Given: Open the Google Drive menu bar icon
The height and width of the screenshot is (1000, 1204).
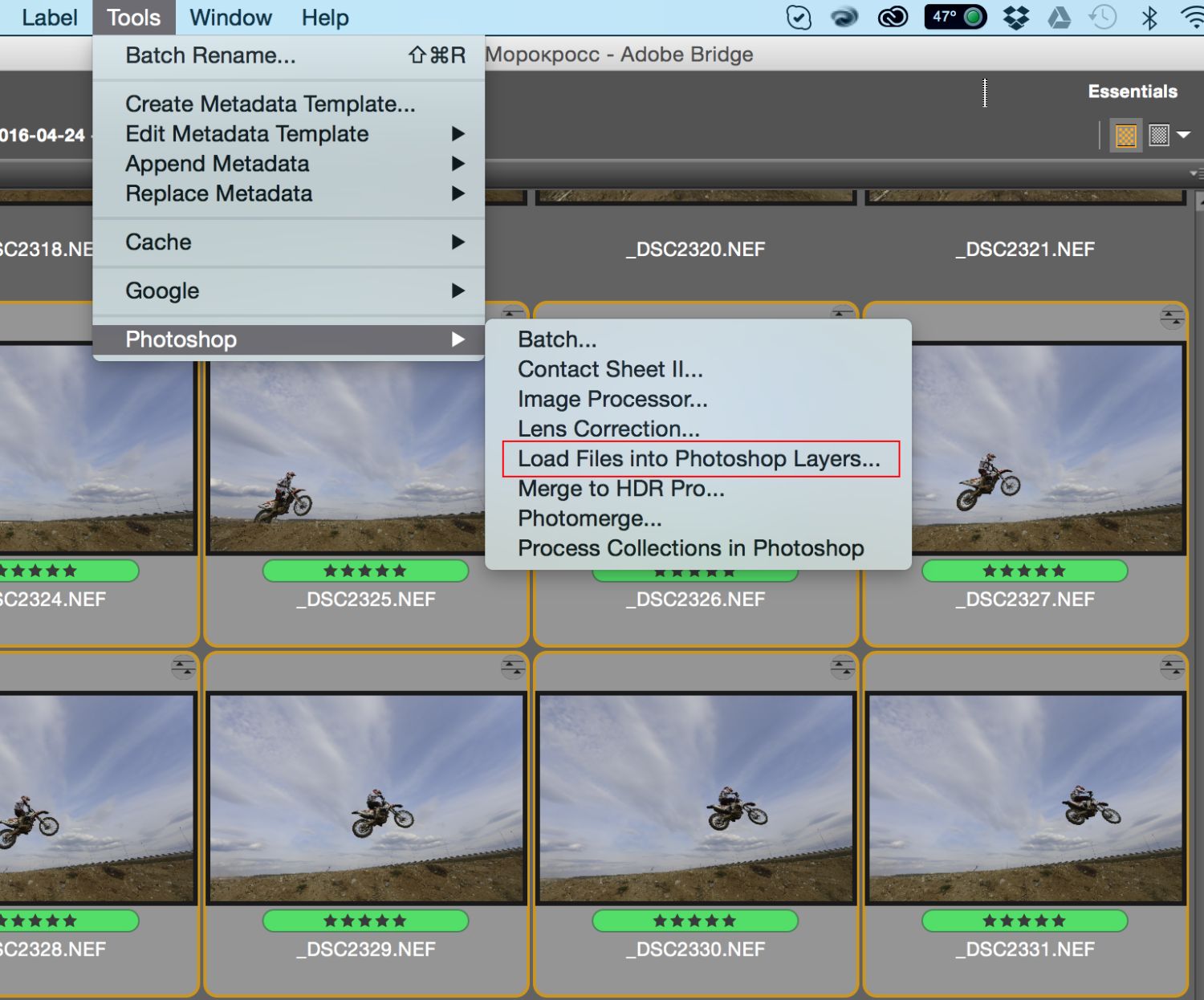Looking at the screenshot, I should coord(1060,17).
